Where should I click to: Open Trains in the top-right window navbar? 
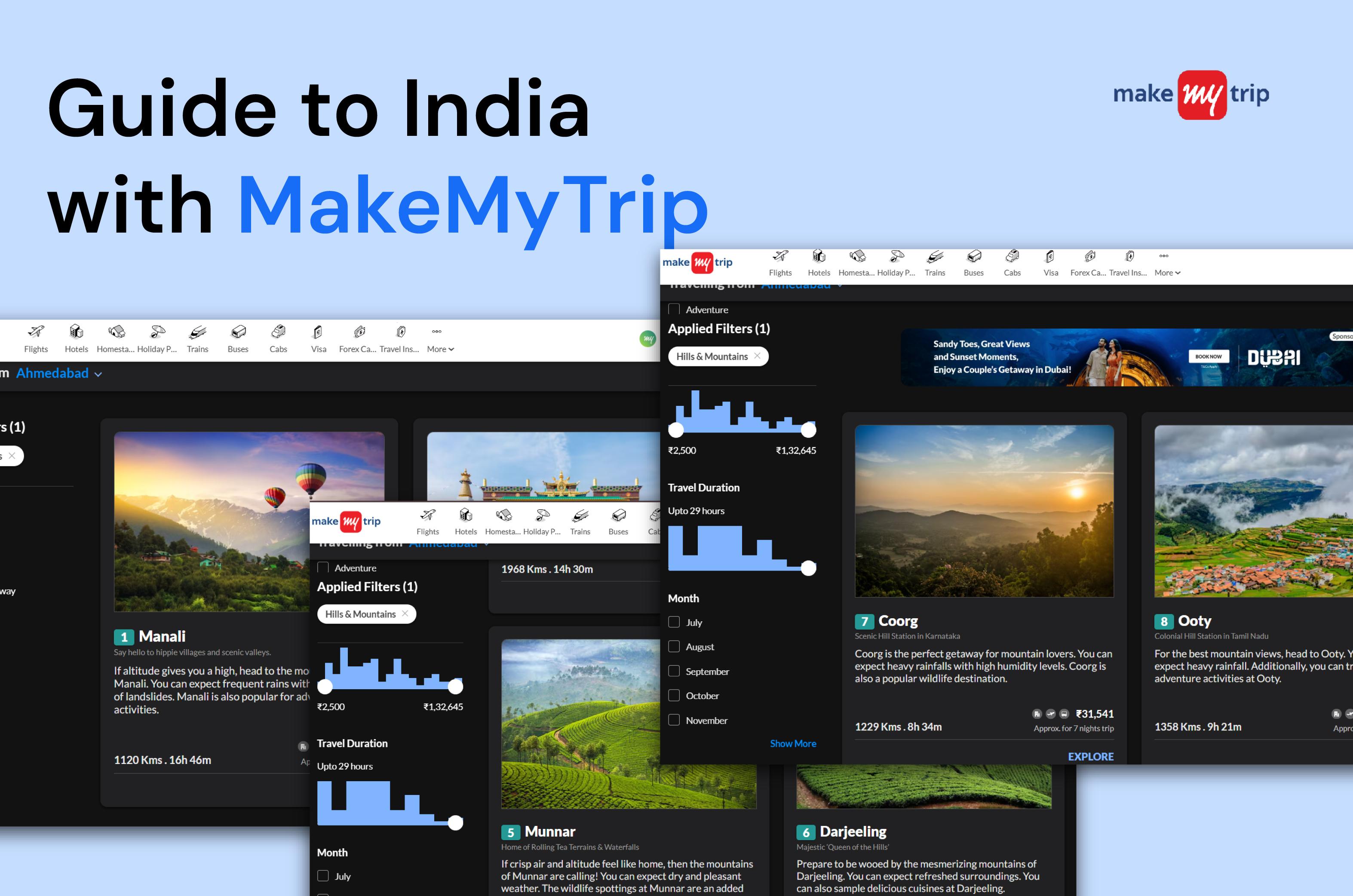(x=935, y=264)
